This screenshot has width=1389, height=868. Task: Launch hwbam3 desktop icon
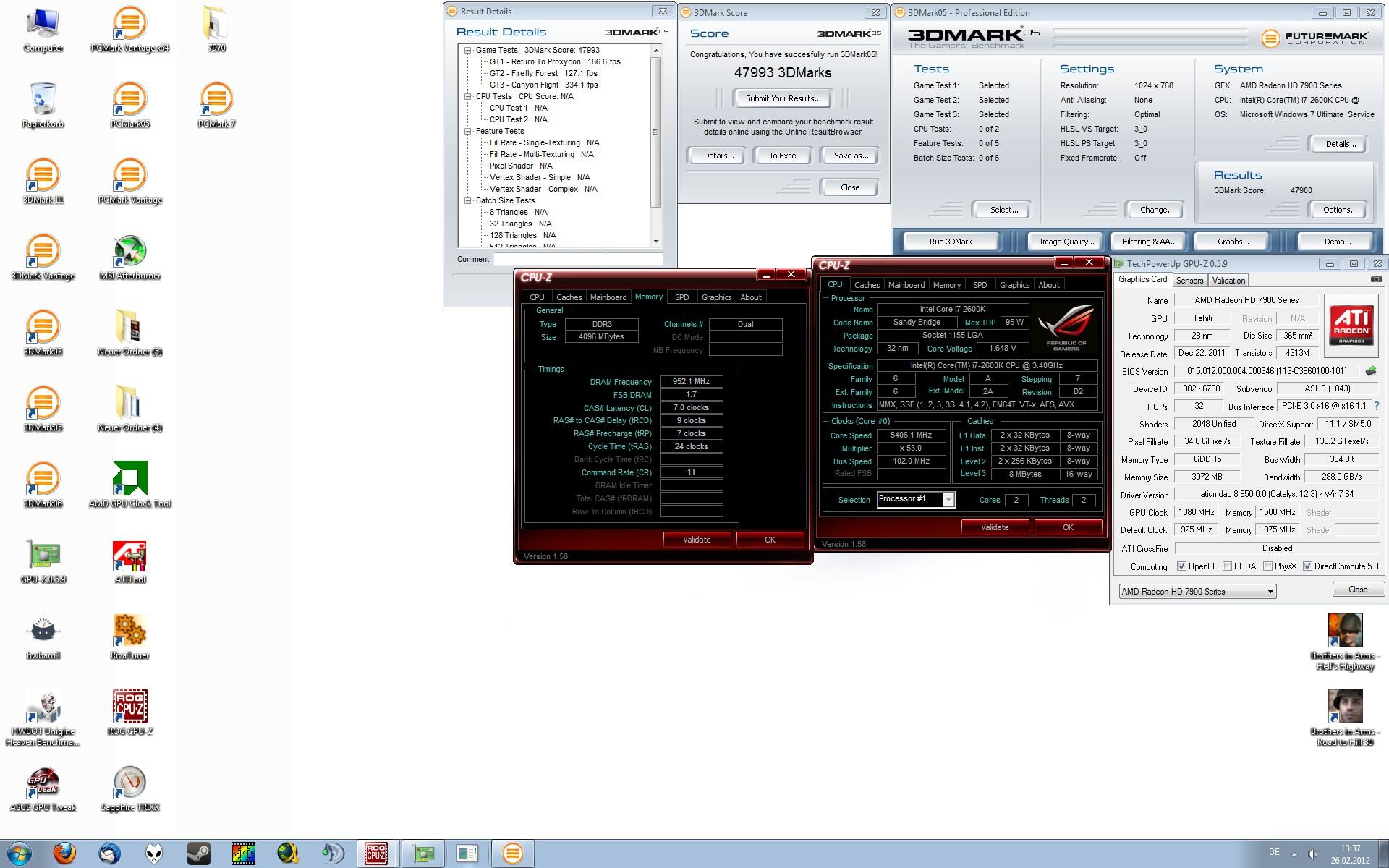click(43, 637)
